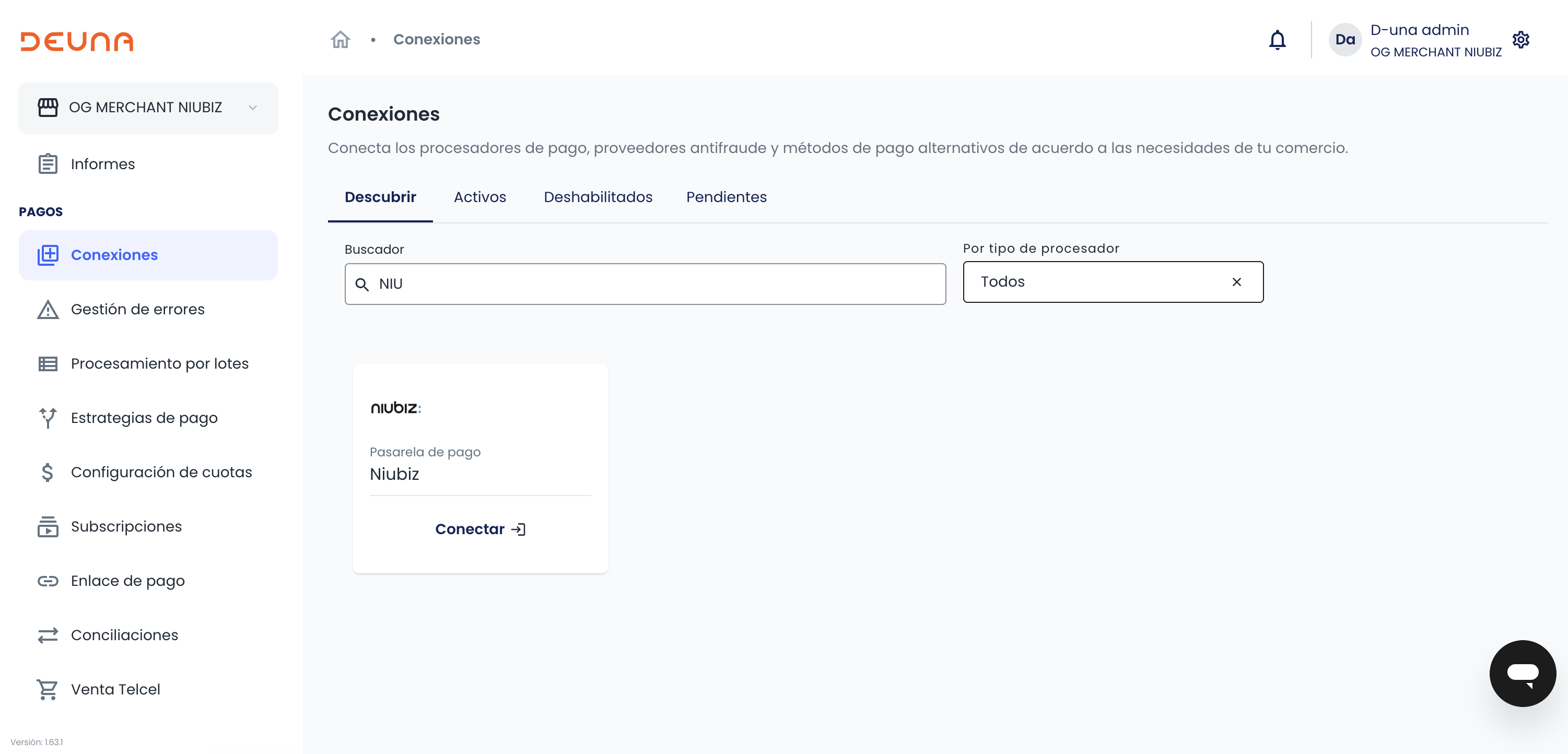Click the Enlace de pago link icon
The image size is (1568, 754).
click(x=48, y=581)
